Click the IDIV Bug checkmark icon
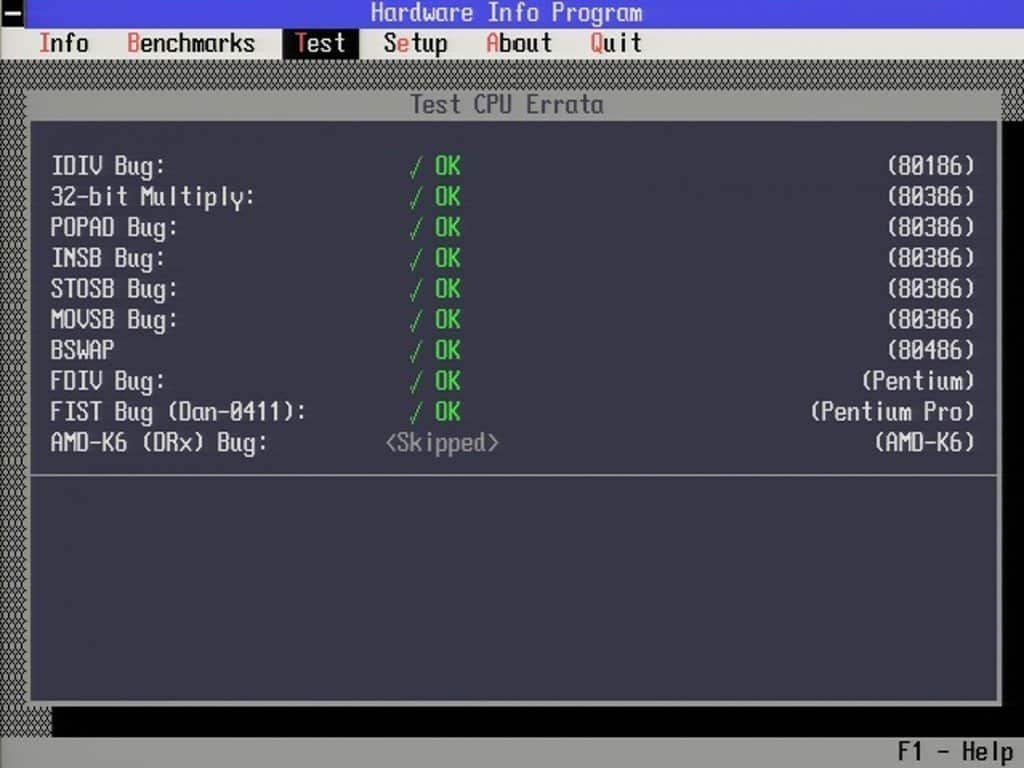 point(415,167)
